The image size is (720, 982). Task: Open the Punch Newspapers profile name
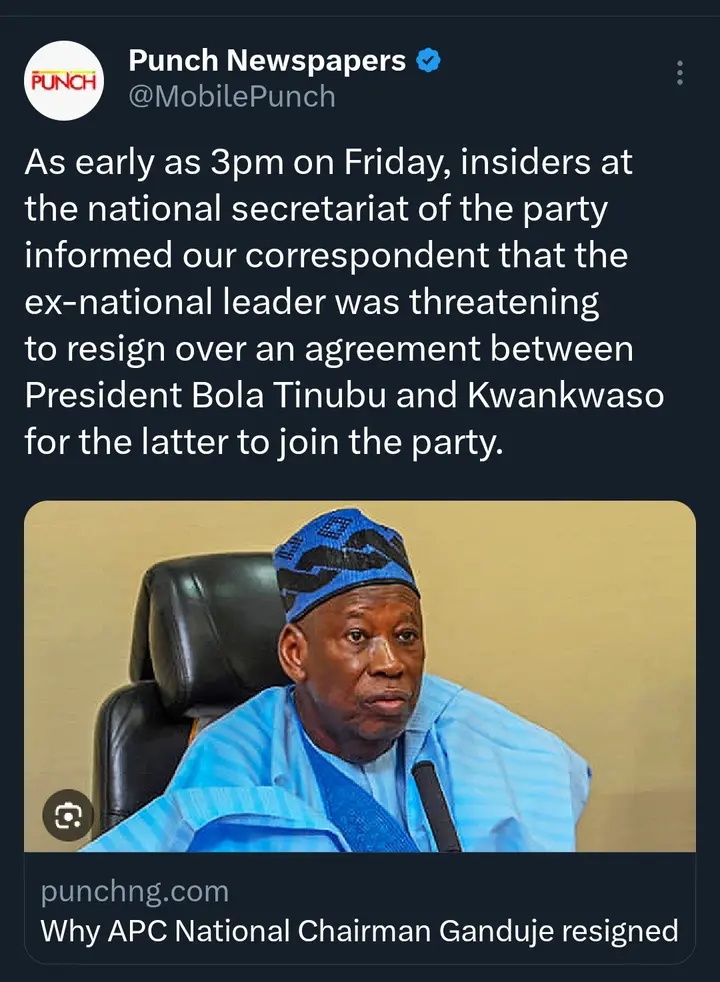click(x=267, y=61)
